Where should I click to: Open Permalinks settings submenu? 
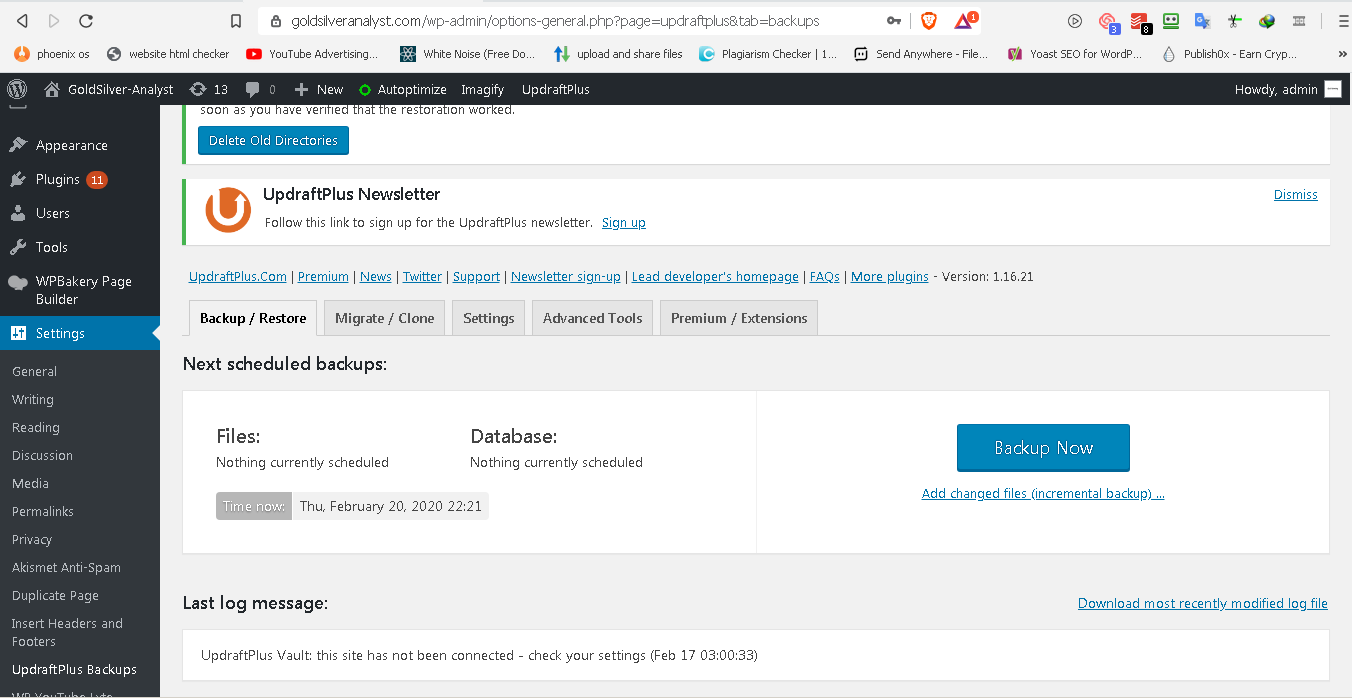point(43,511)
